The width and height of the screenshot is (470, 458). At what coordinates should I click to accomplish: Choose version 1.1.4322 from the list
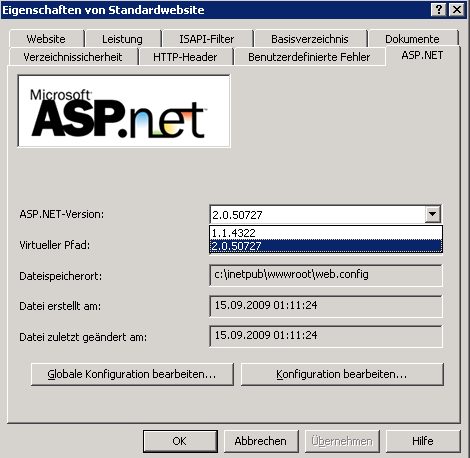point(326,233)
